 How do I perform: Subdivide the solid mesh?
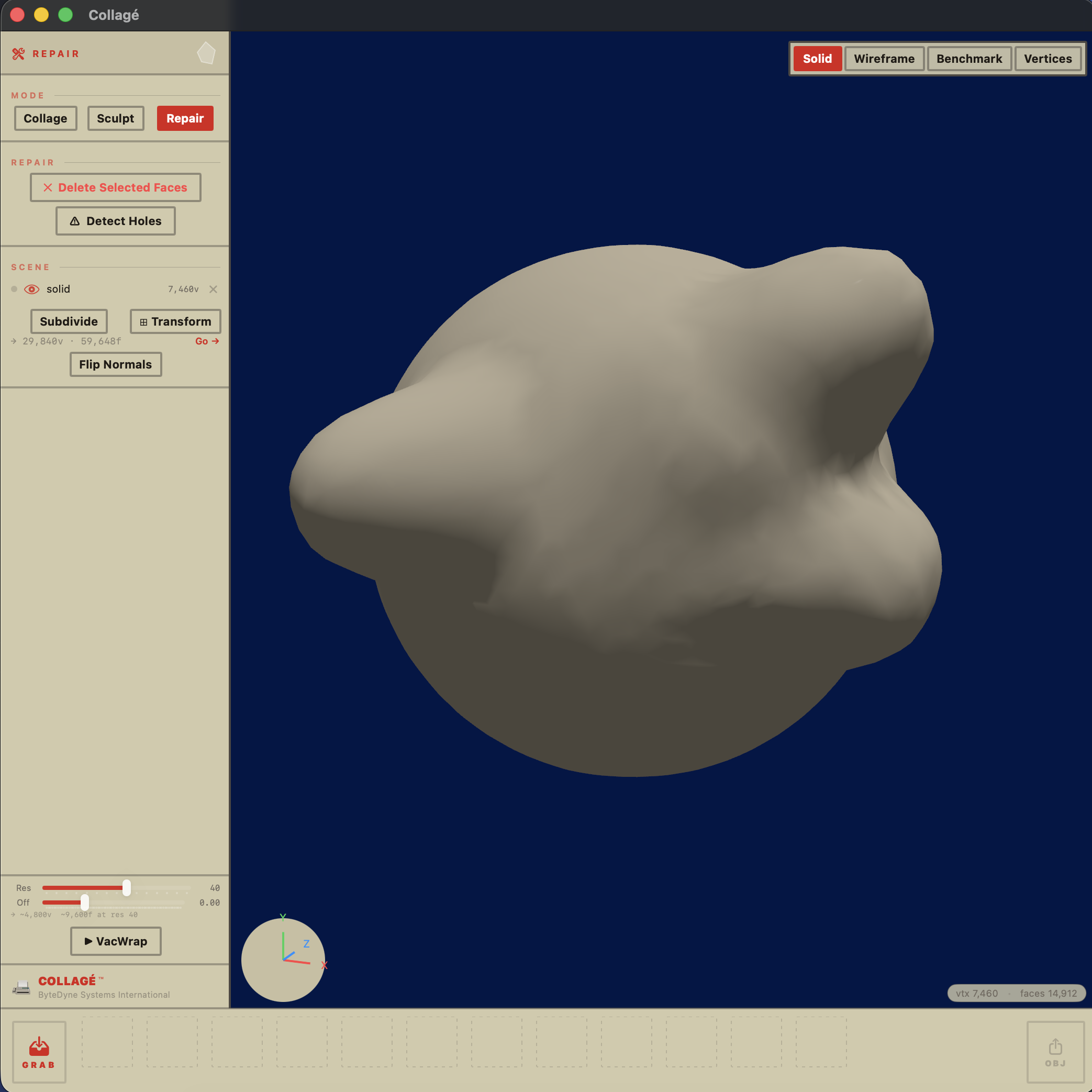[69, 321]
